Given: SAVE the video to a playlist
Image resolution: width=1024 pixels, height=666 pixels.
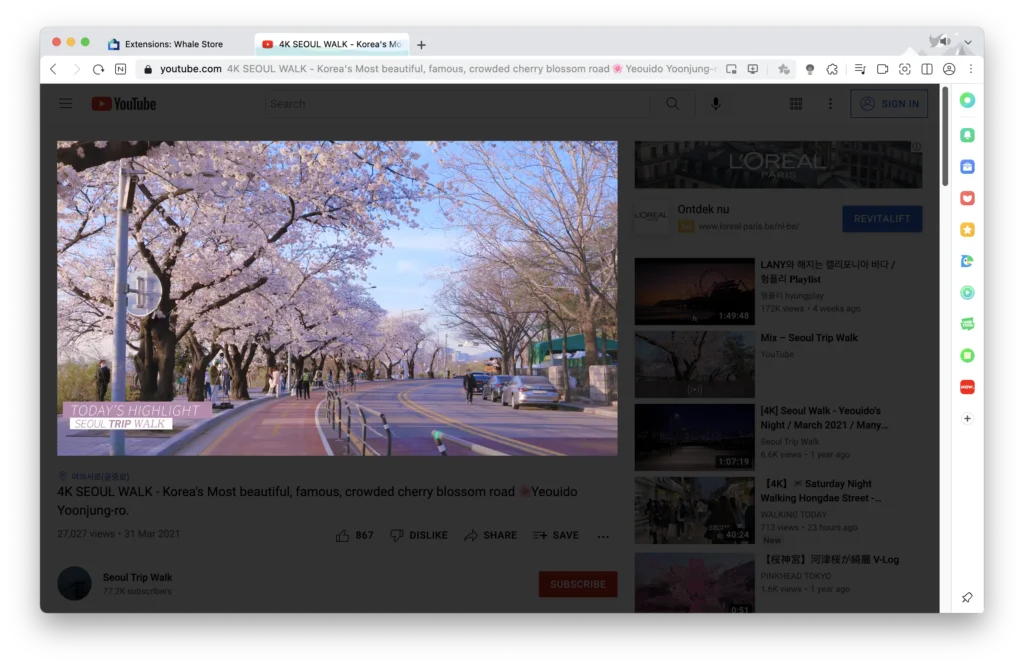Looking at the screenshot, I should click(x=556, y=535).
